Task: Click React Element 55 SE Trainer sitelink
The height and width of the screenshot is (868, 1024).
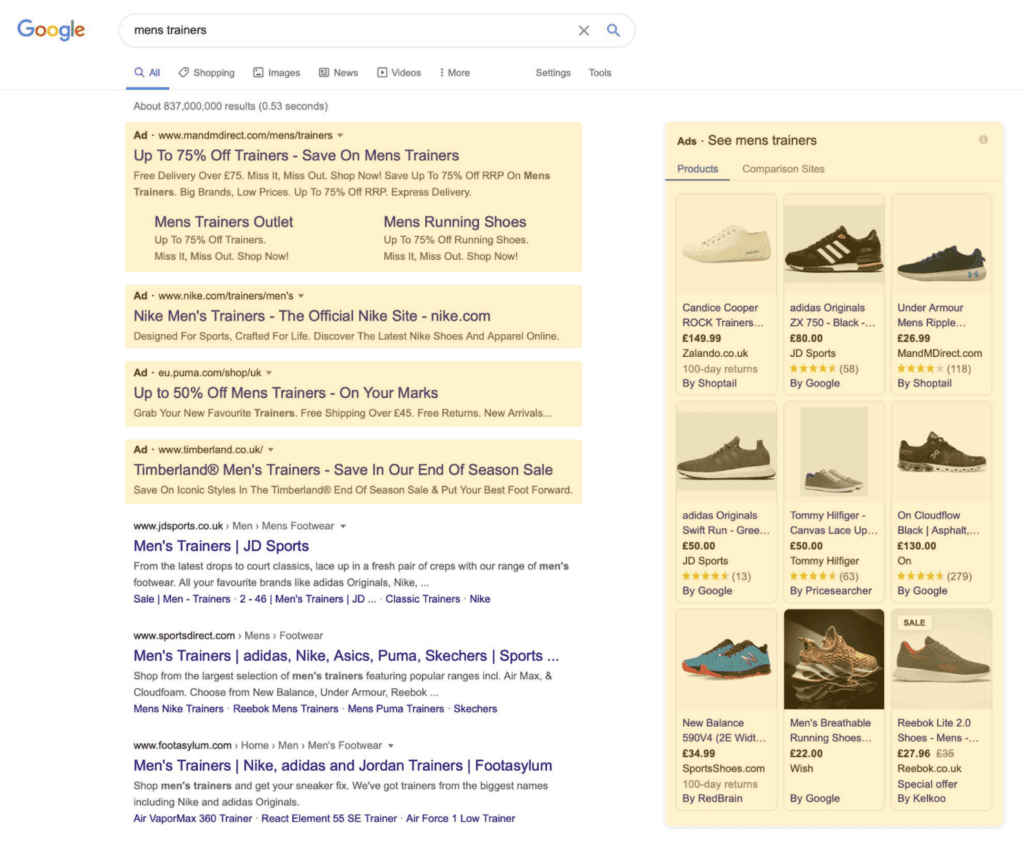Action: [x=329, y=818]
